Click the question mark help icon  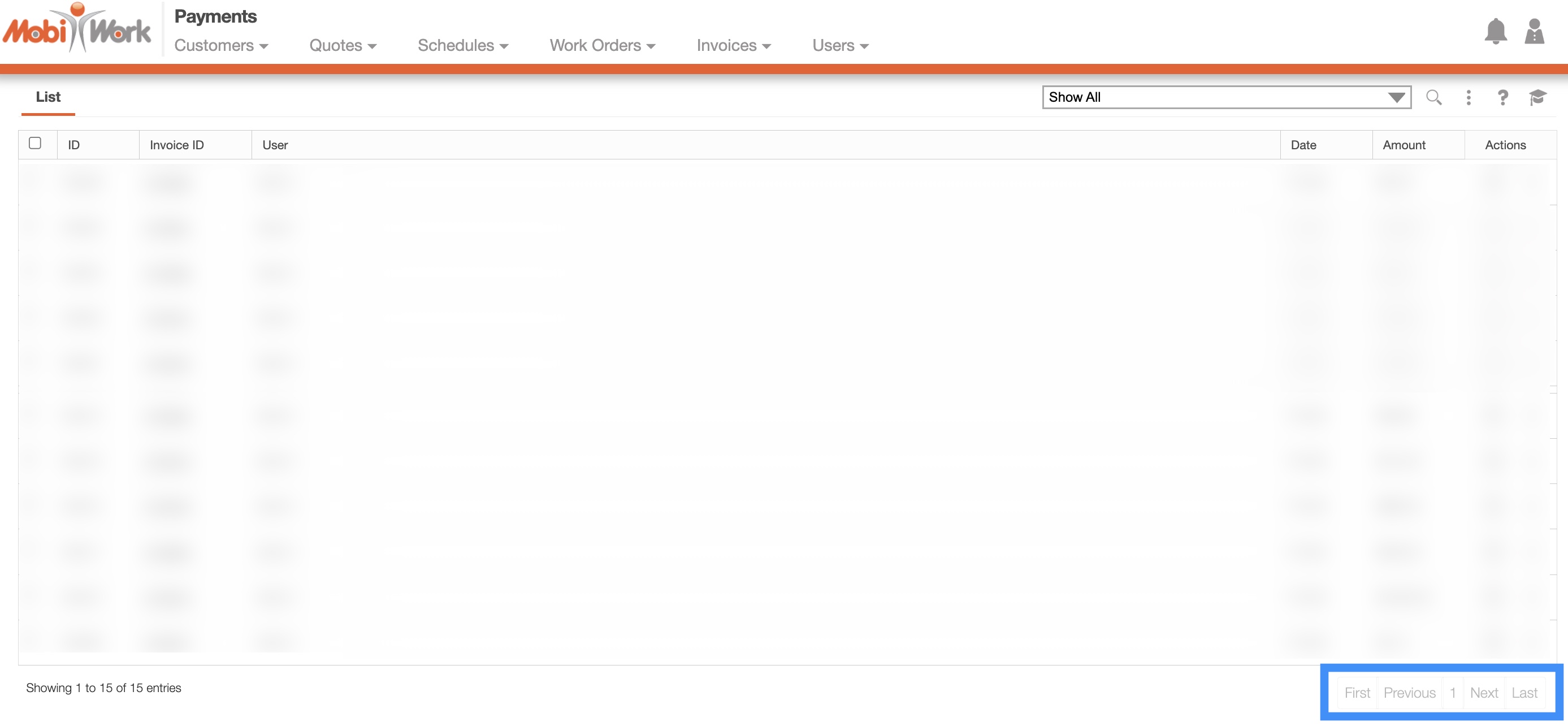(1502, 97)
